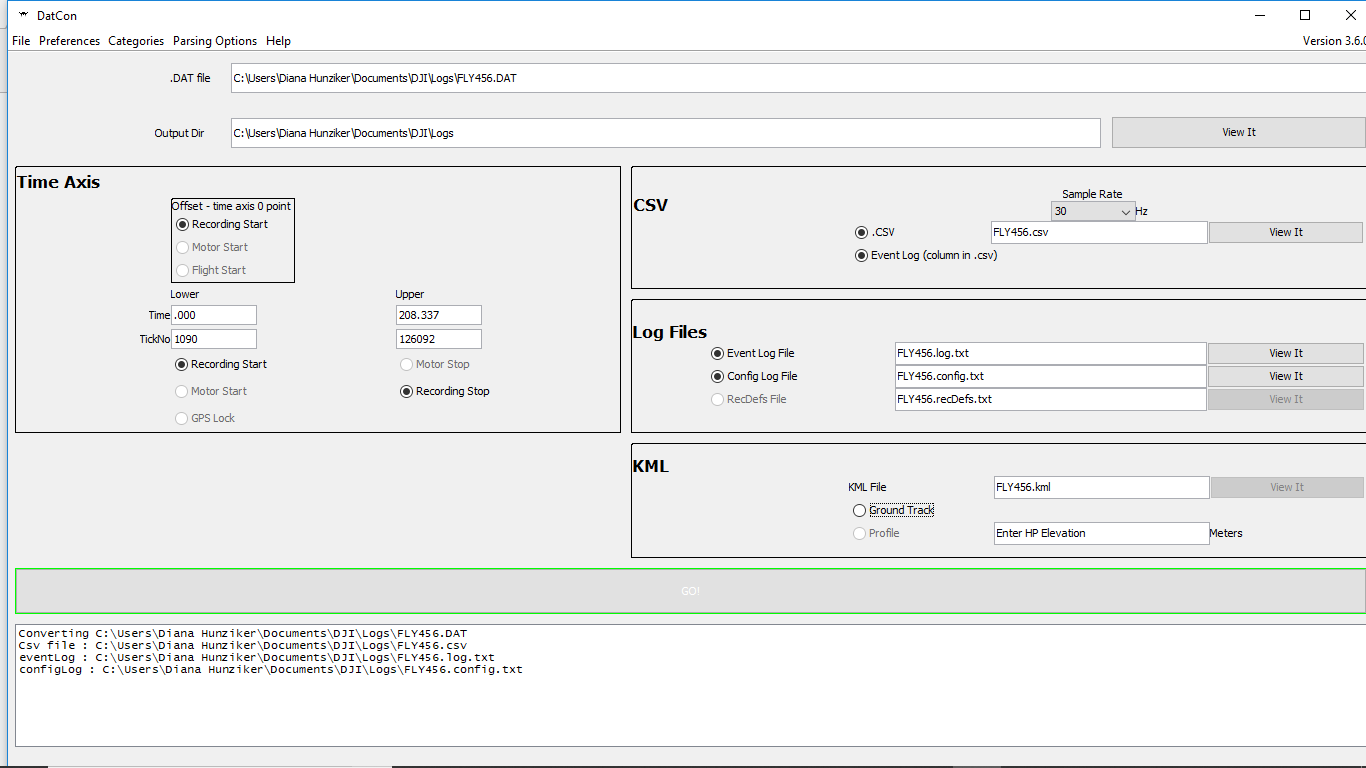Select Recording Start offset radio button
Image resolution: width=1366 pixels, height=768 pixels.
(x=183, y=224)
